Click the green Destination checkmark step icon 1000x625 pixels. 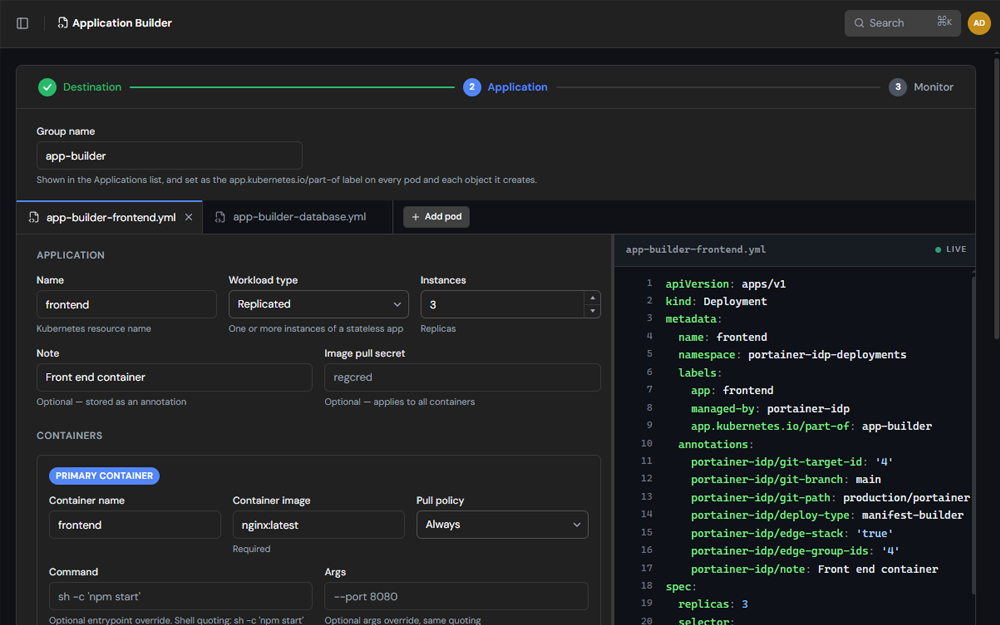click(47, 87)
